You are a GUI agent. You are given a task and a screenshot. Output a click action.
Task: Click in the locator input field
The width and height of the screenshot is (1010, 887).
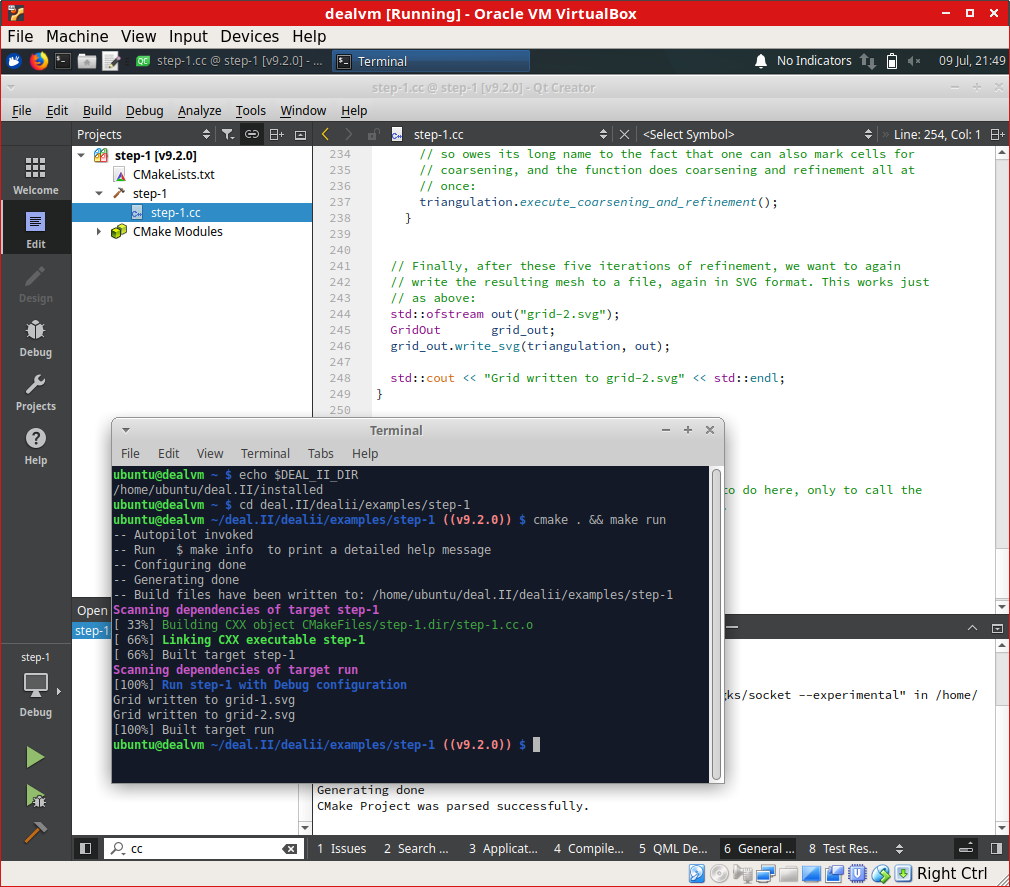(205, 848)
